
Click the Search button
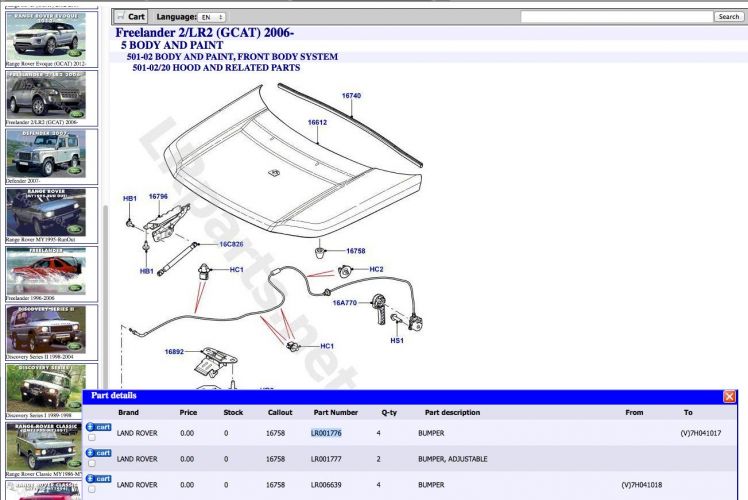click(x=728, y=17)
